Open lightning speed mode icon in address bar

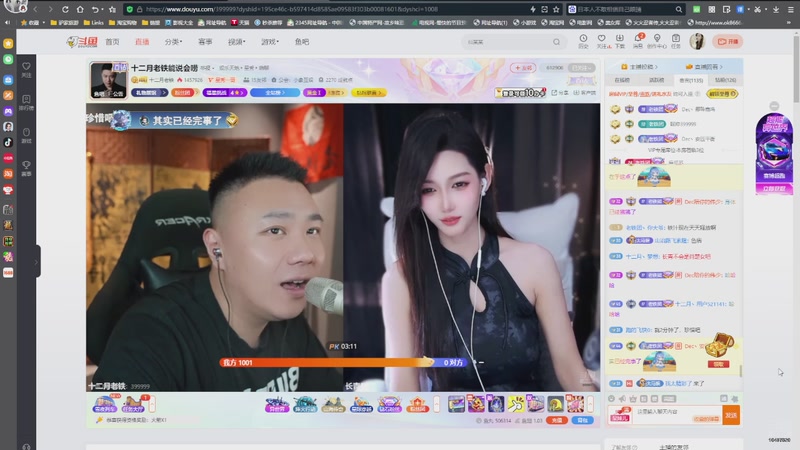(x=533, y=9)
